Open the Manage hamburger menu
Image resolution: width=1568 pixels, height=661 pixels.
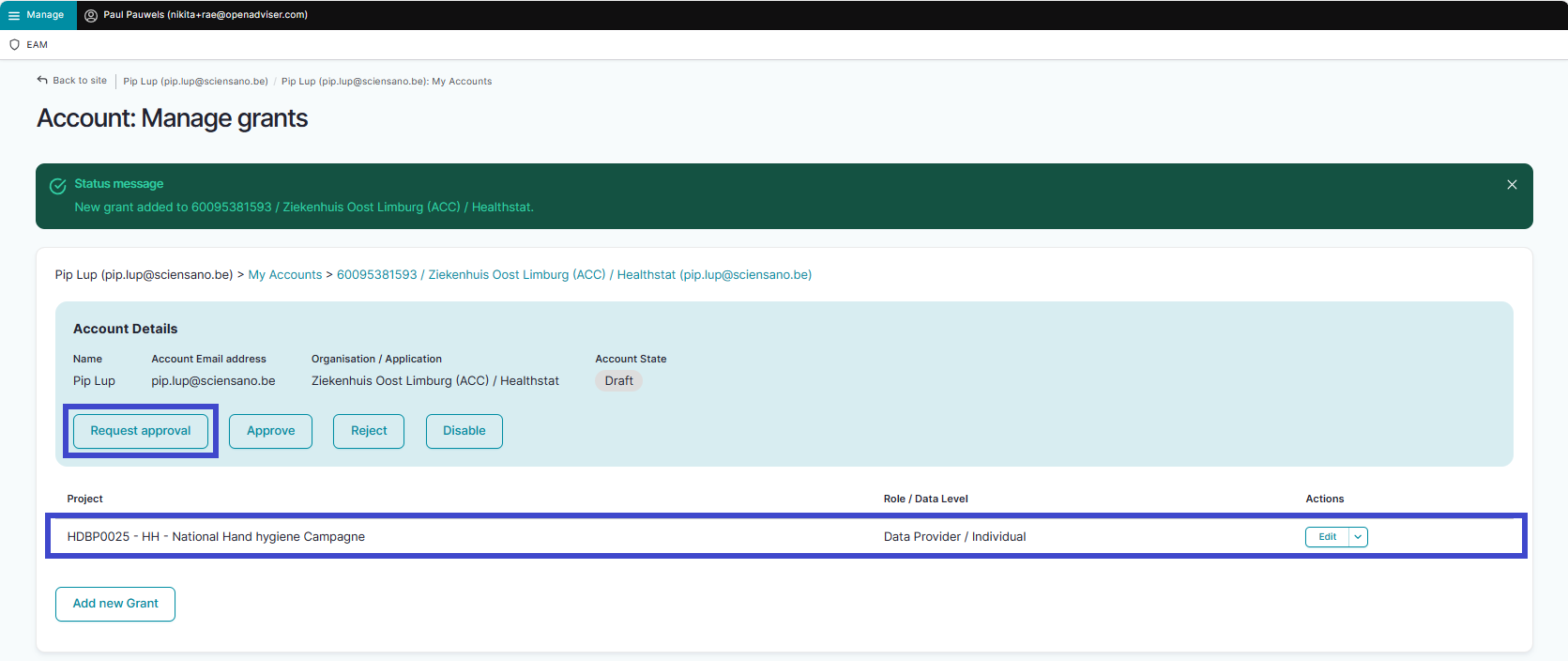[x=14, y=15]
